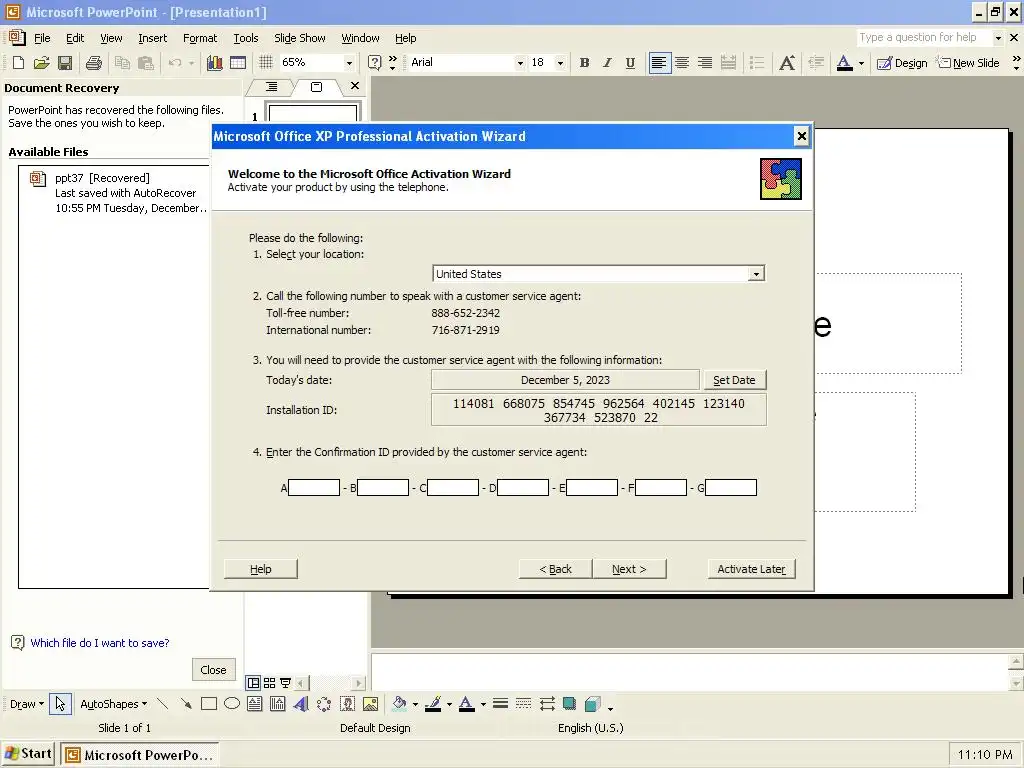Select the Line drawing tool
Image resolution: width=1024 pixels, height=768 pixels.
163,704
